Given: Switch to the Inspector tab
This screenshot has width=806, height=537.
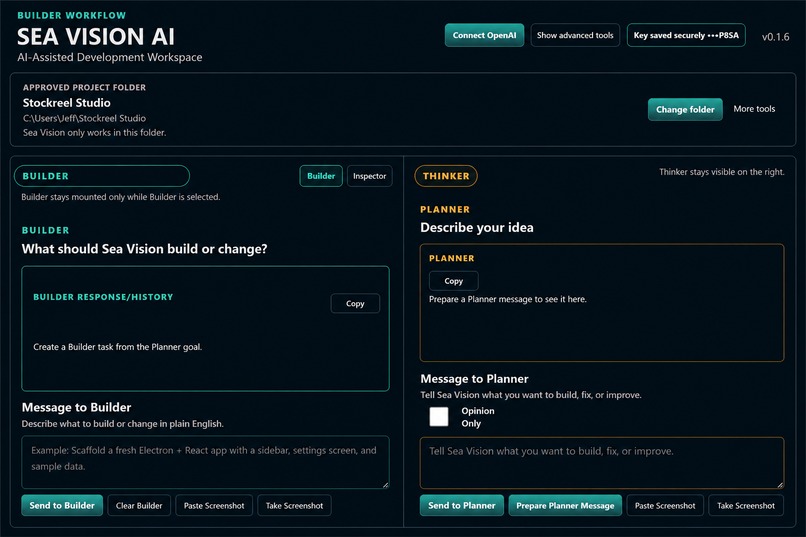Looking at the screenshot, I should click(x=369, y=176).
